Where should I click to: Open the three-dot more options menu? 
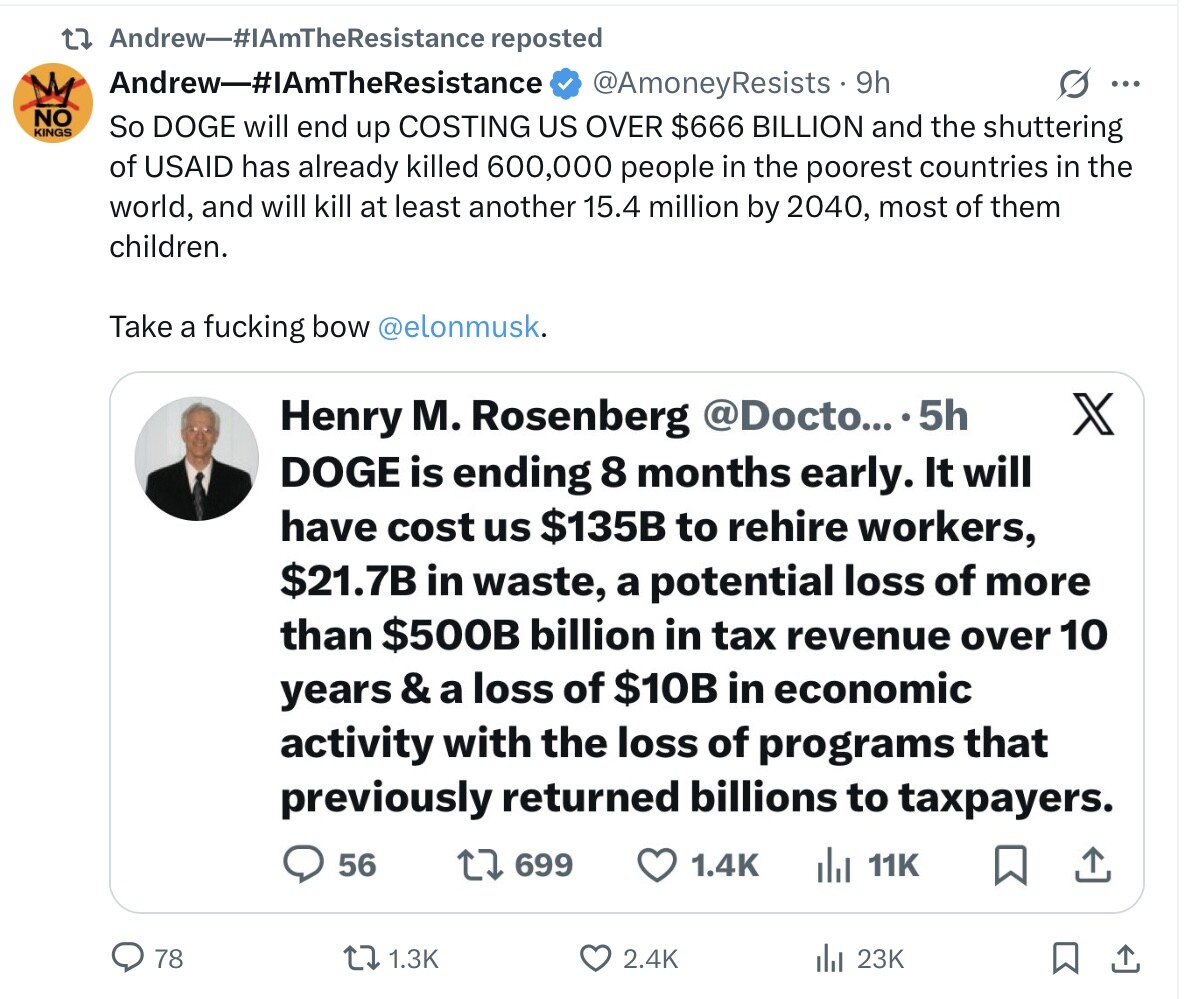point(1124,85)
